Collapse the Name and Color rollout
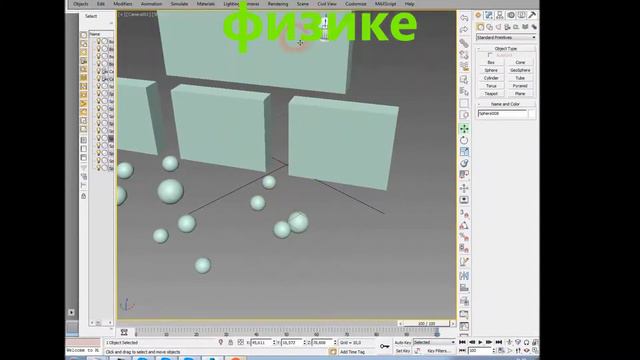 pyautogui.click(x=506, y=104)
